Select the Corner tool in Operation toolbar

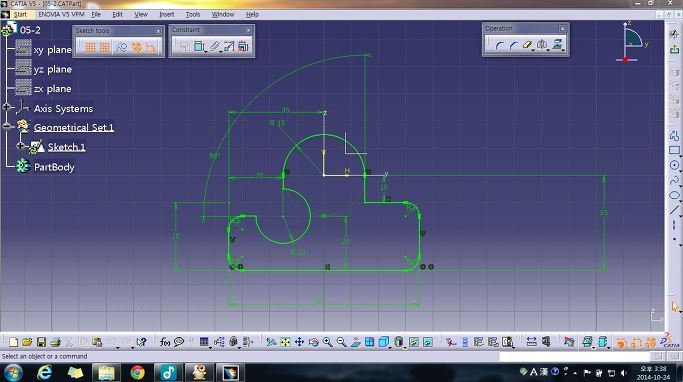tap(500, 45)
